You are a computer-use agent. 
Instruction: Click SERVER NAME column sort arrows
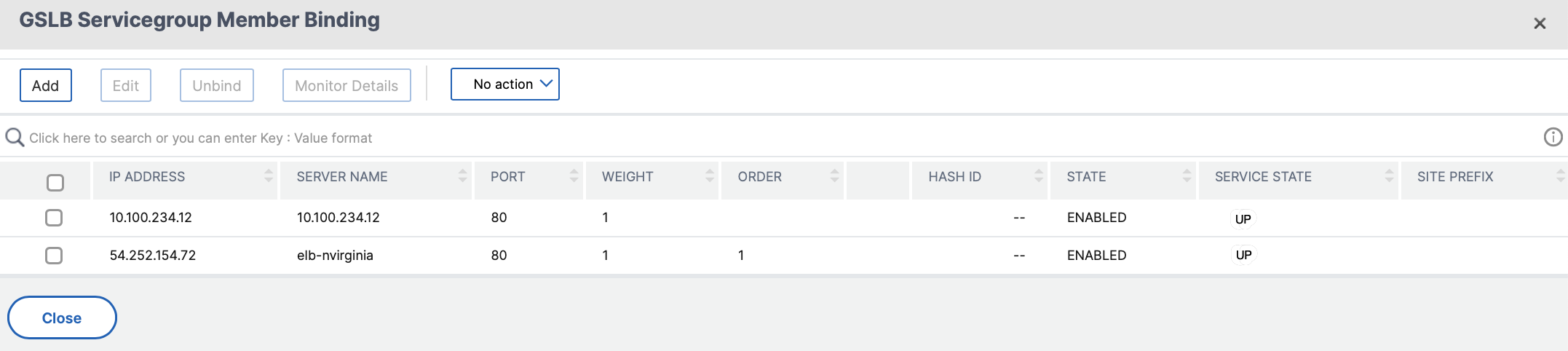(462, 175)
